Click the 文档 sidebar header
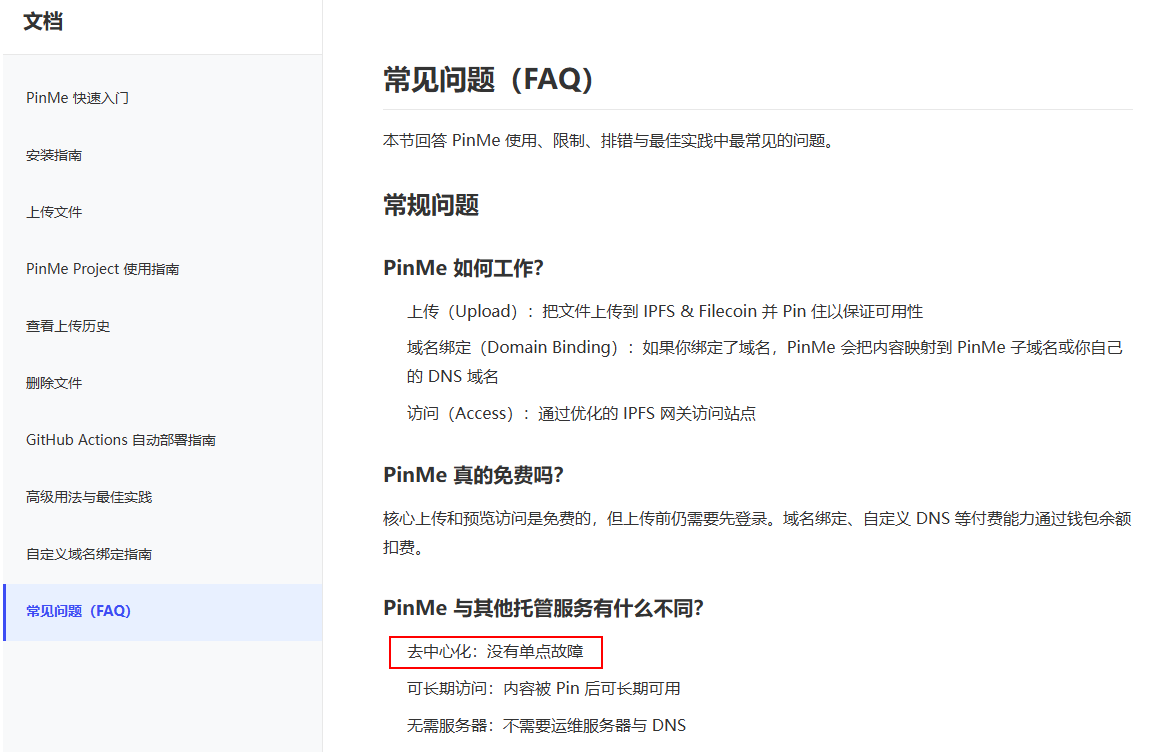1170x752 pixels. click(x=43, y=22)
